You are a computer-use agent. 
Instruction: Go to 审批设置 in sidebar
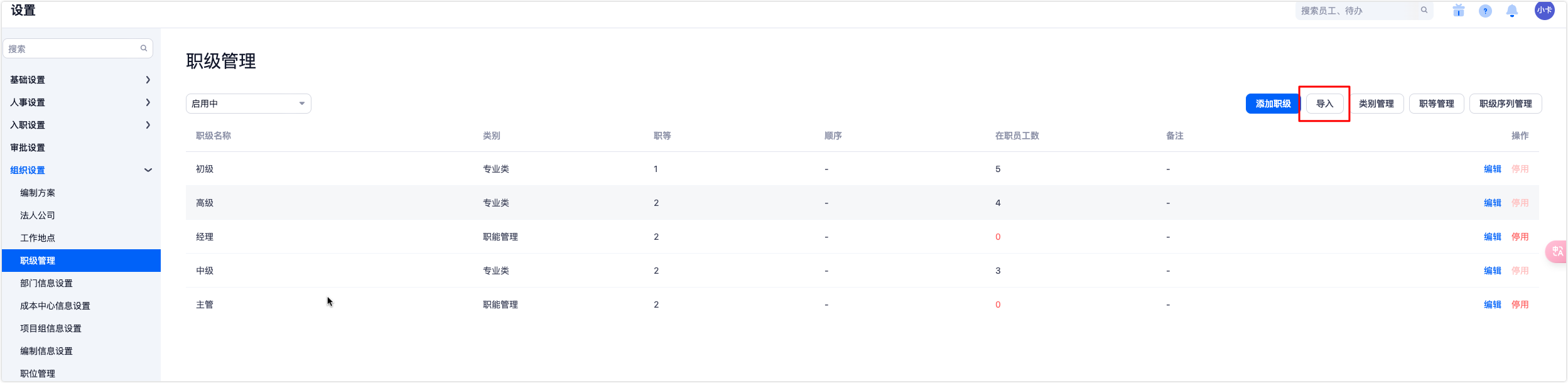point(28,148)
